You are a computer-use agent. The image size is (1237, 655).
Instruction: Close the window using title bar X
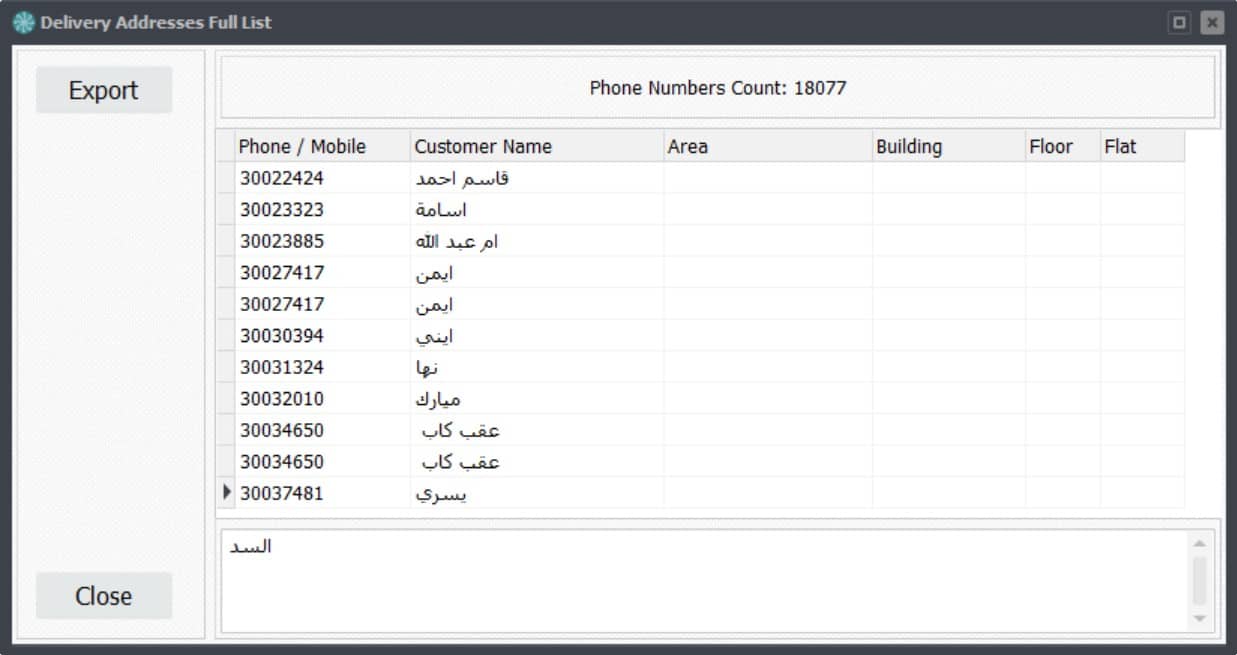(x=1212, y=22)
